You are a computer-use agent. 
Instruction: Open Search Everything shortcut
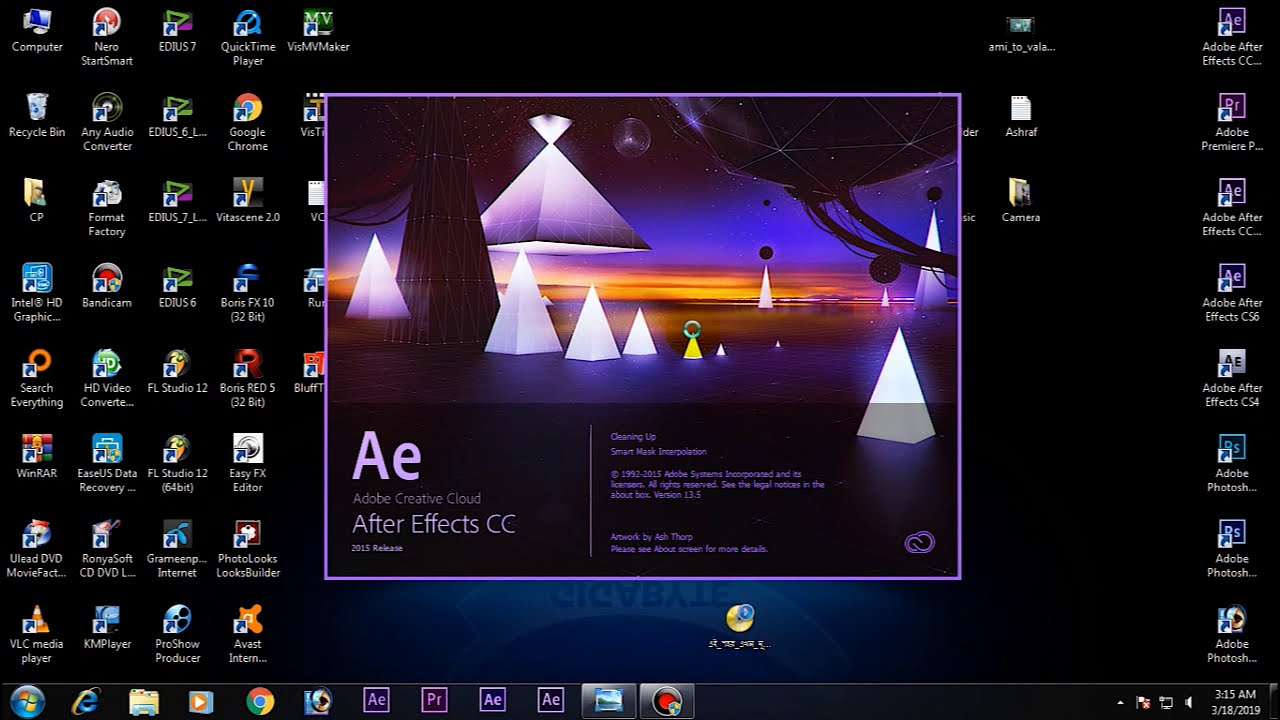37,379
